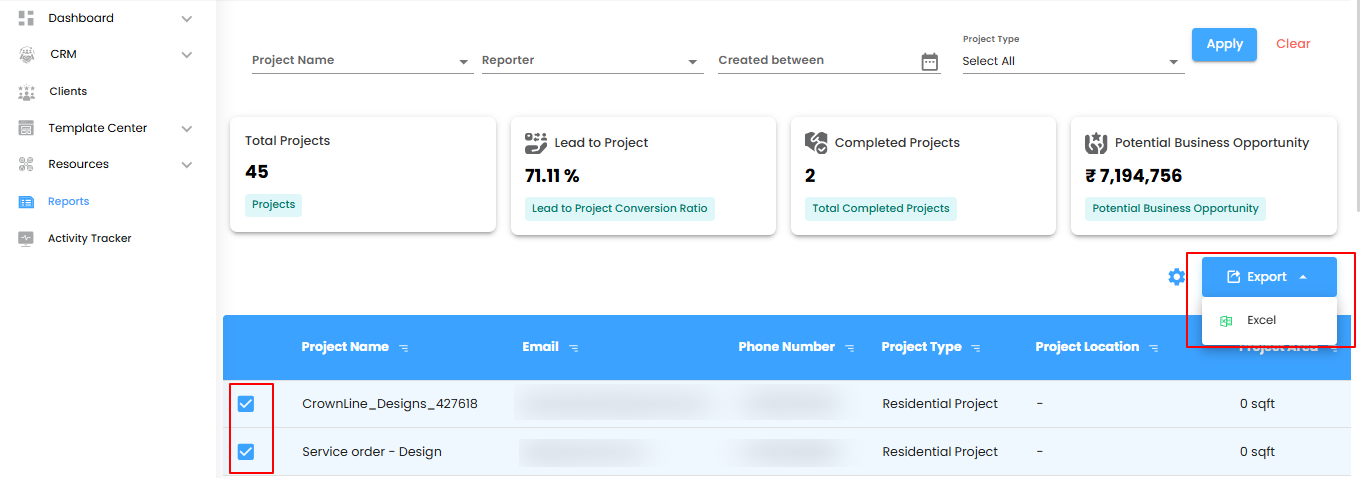Choose Excel from Export menu

coord(1269,321)
